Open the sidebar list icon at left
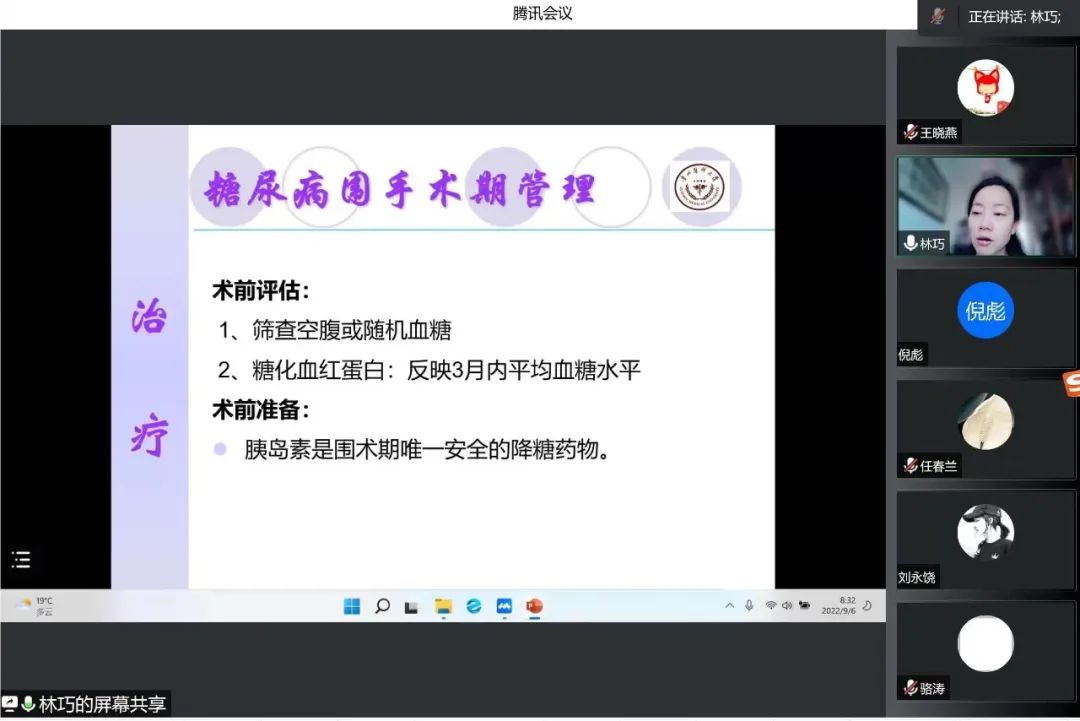The image size is (1080, 721). click(21, 560)
